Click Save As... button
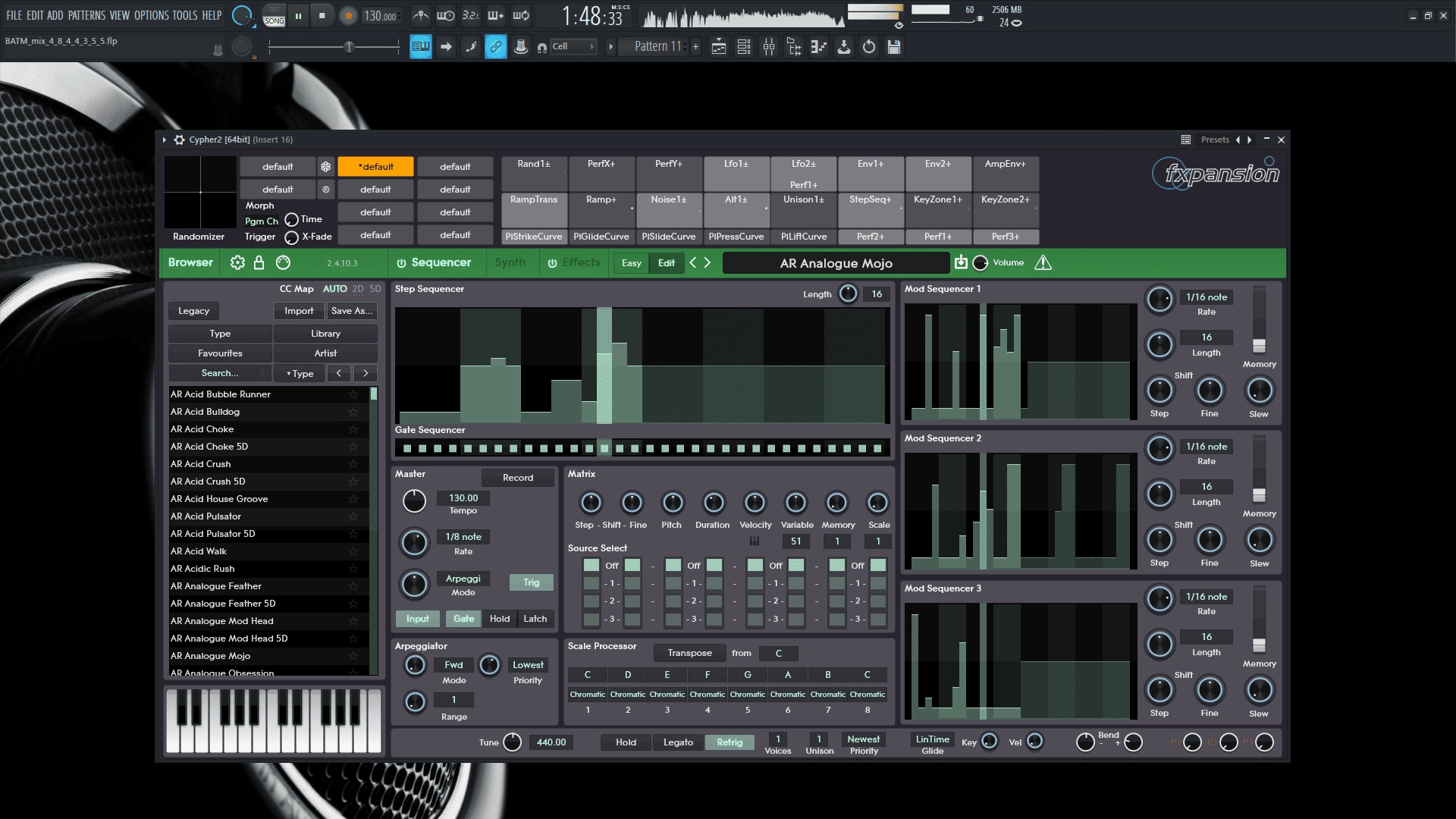 351,311
